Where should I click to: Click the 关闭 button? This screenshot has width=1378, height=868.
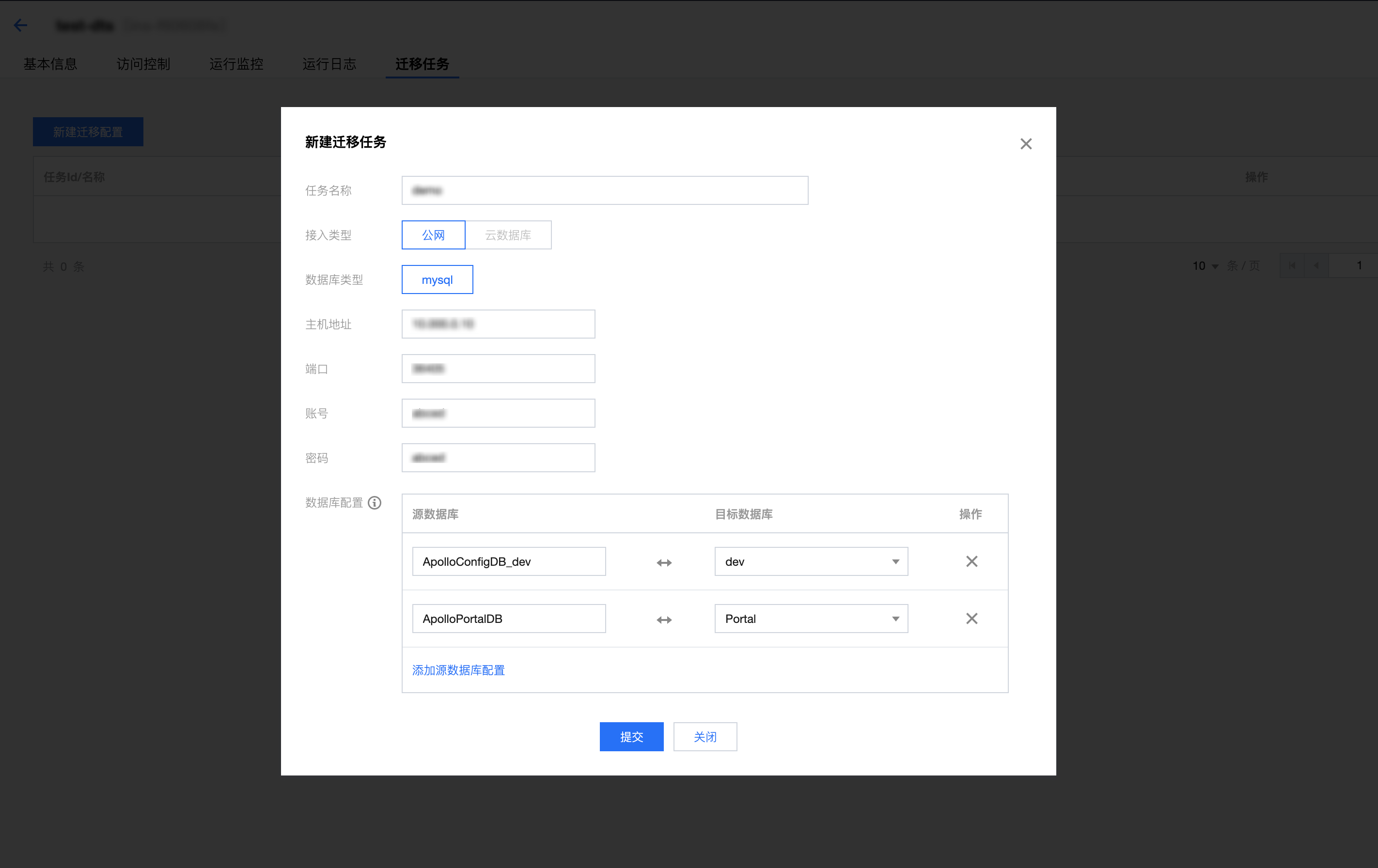(705, 736)
